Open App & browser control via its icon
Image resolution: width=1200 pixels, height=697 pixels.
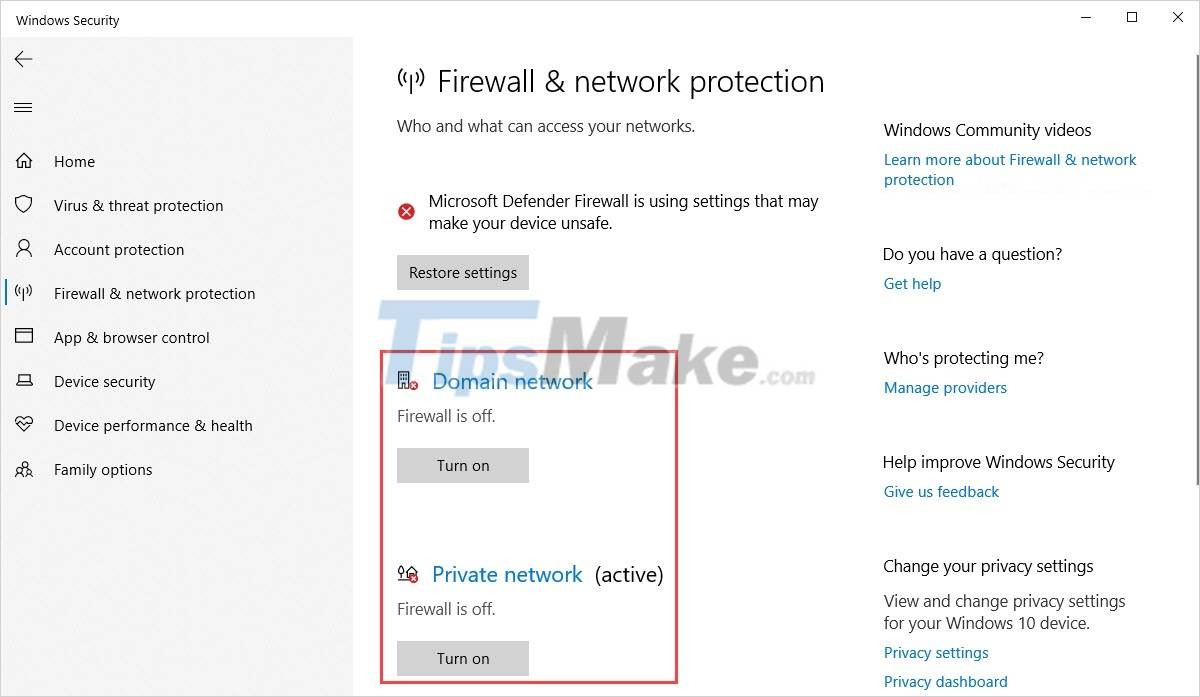24,337
